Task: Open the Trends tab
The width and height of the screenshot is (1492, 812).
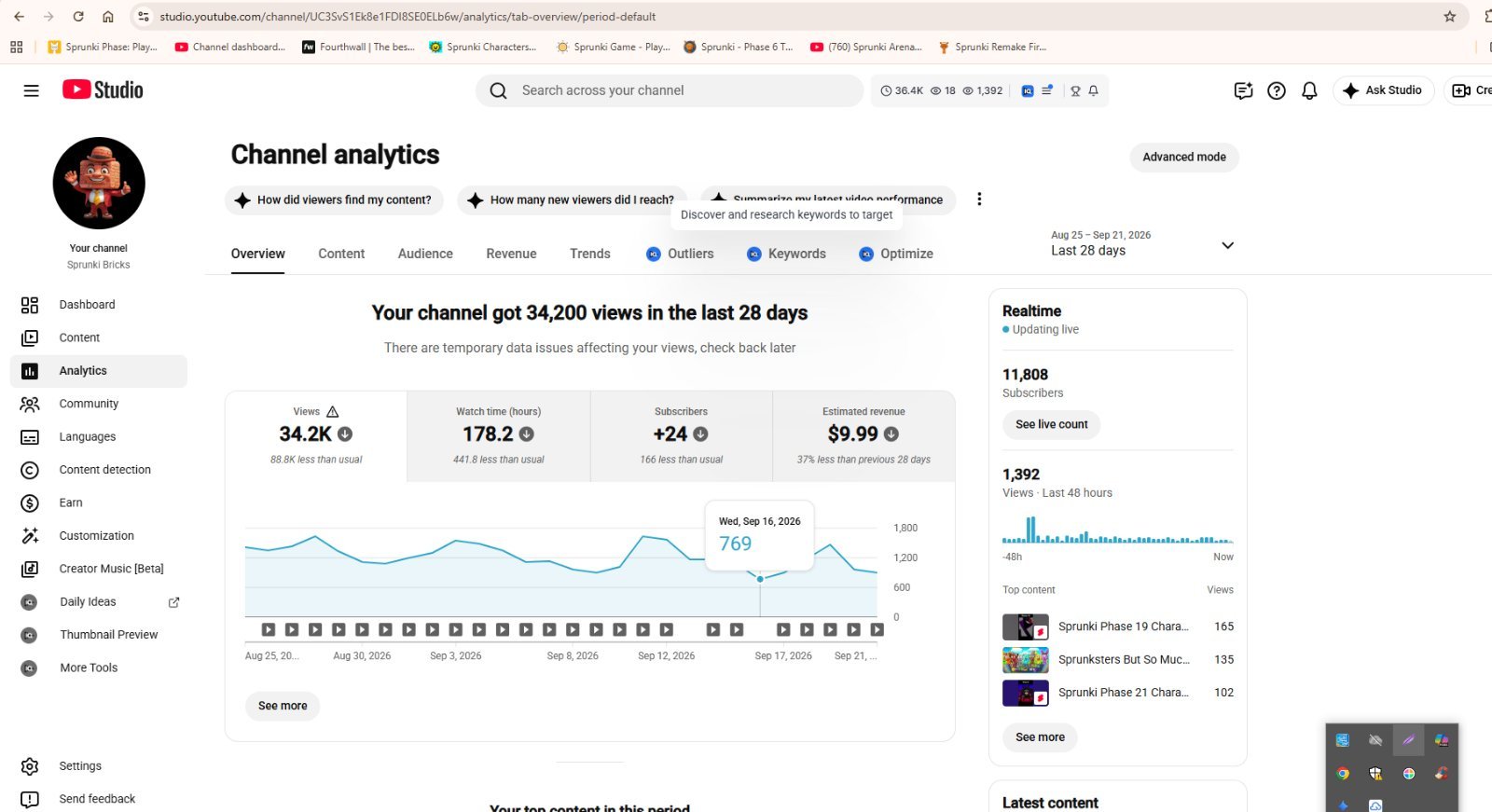Action: point(590,254)
